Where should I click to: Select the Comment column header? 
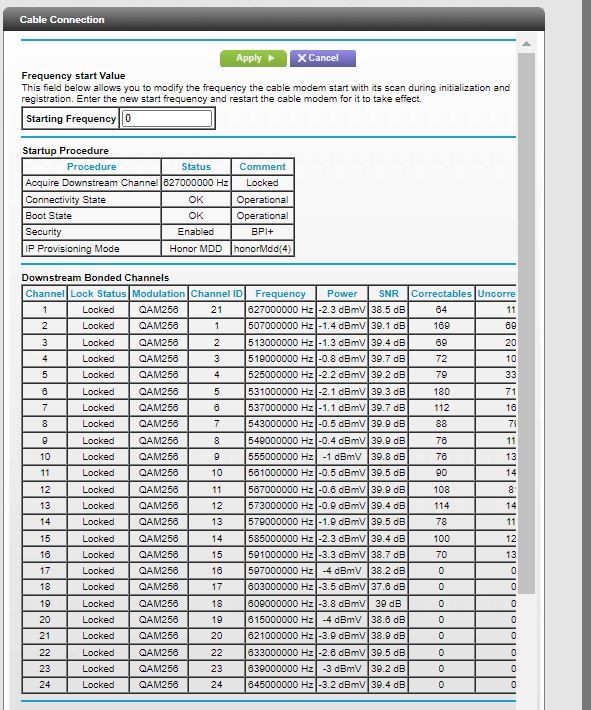coord(263,167)
